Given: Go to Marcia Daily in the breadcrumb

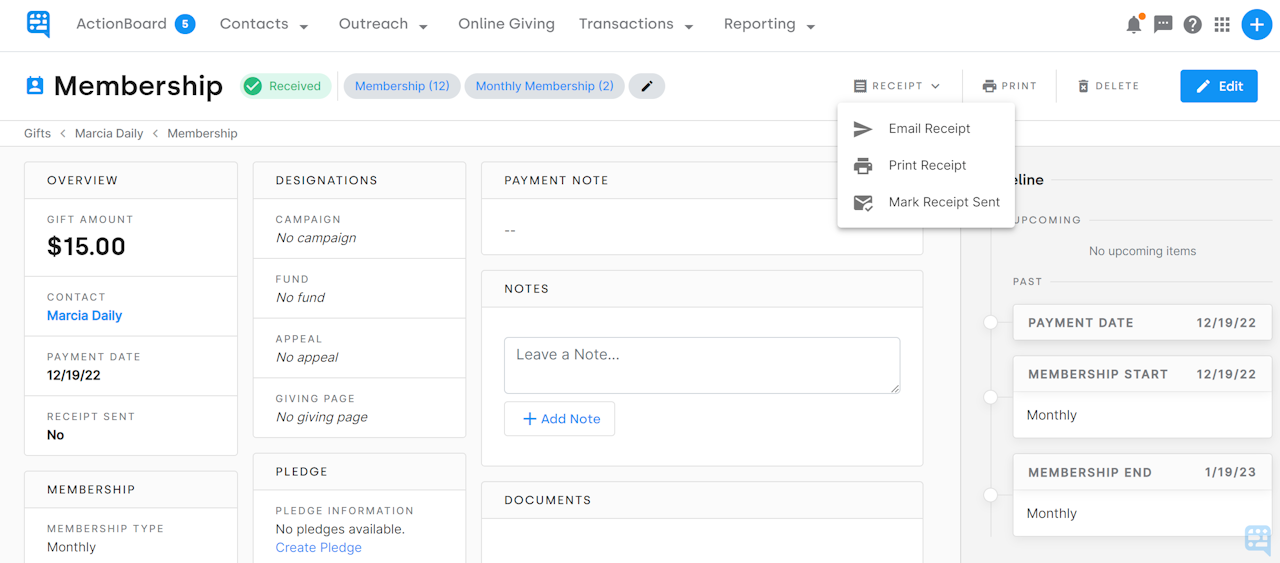Looking at the screenshot, I should tap(109, 133).
